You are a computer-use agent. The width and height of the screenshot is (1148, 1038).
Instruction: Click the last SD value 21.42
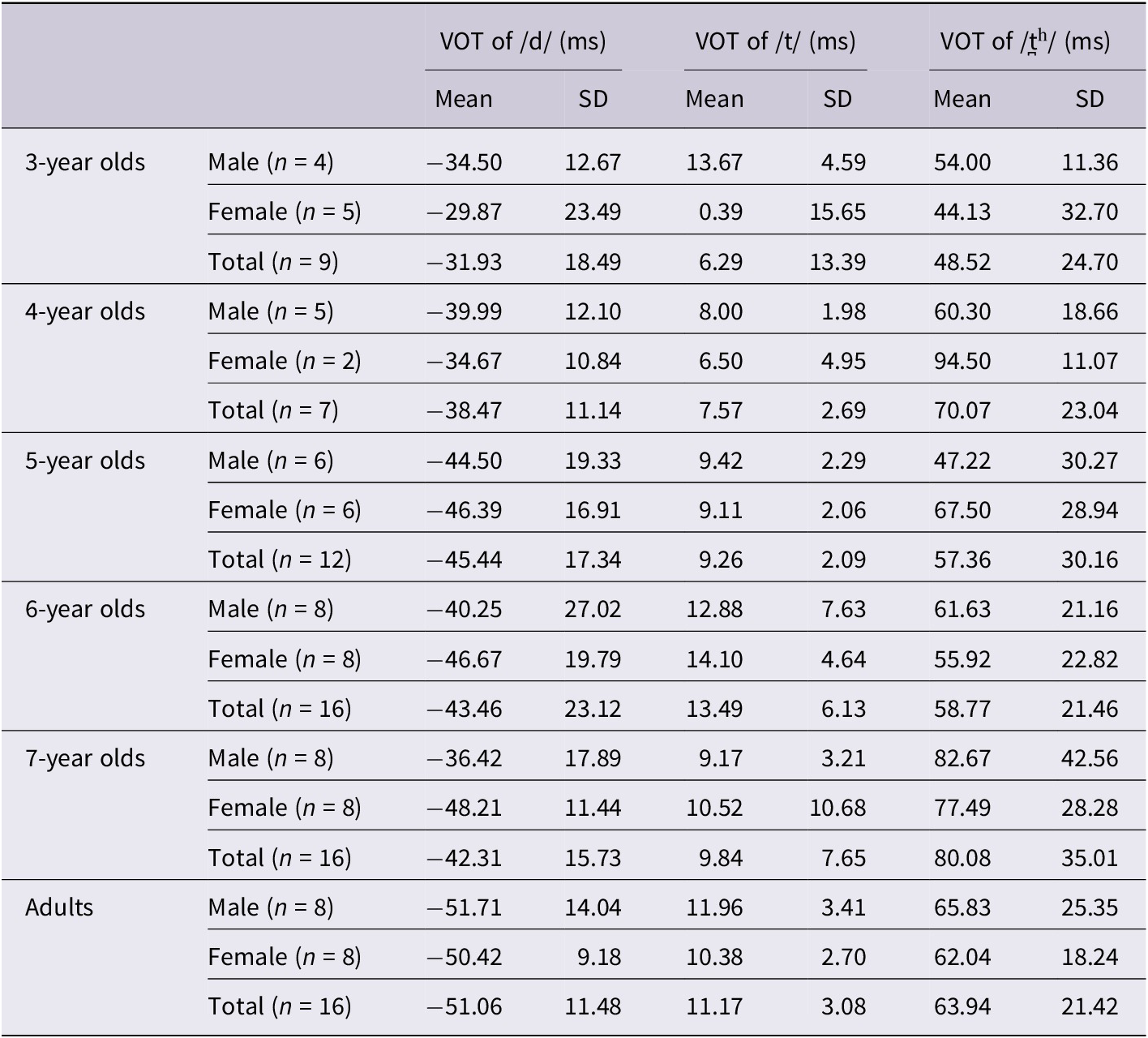[1090, 1006]
